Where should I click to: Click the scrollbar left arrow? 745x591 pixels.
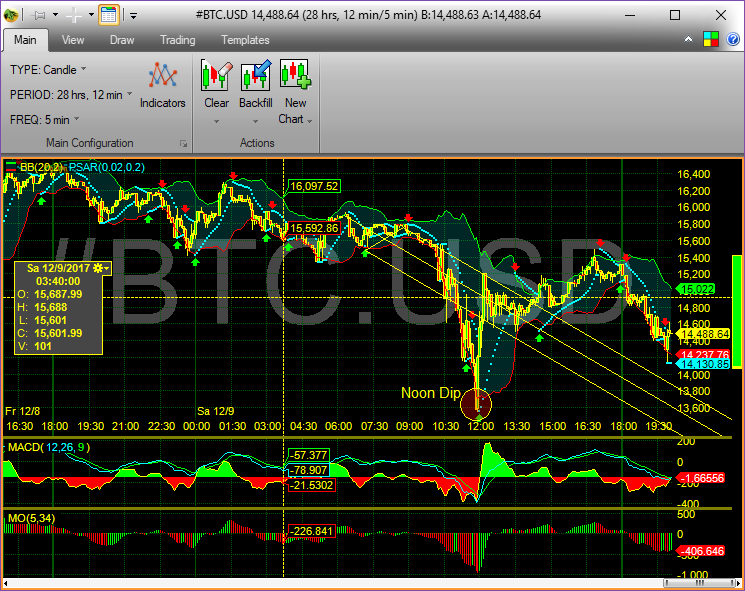pyautogui.click(x=7, y=583)
